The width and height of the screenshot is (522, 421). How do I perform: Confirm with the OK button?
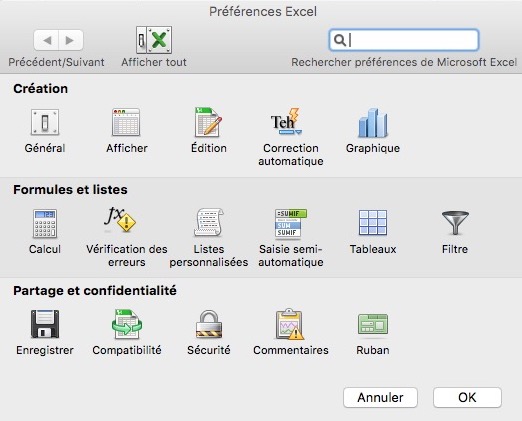[x=467, y=397]
